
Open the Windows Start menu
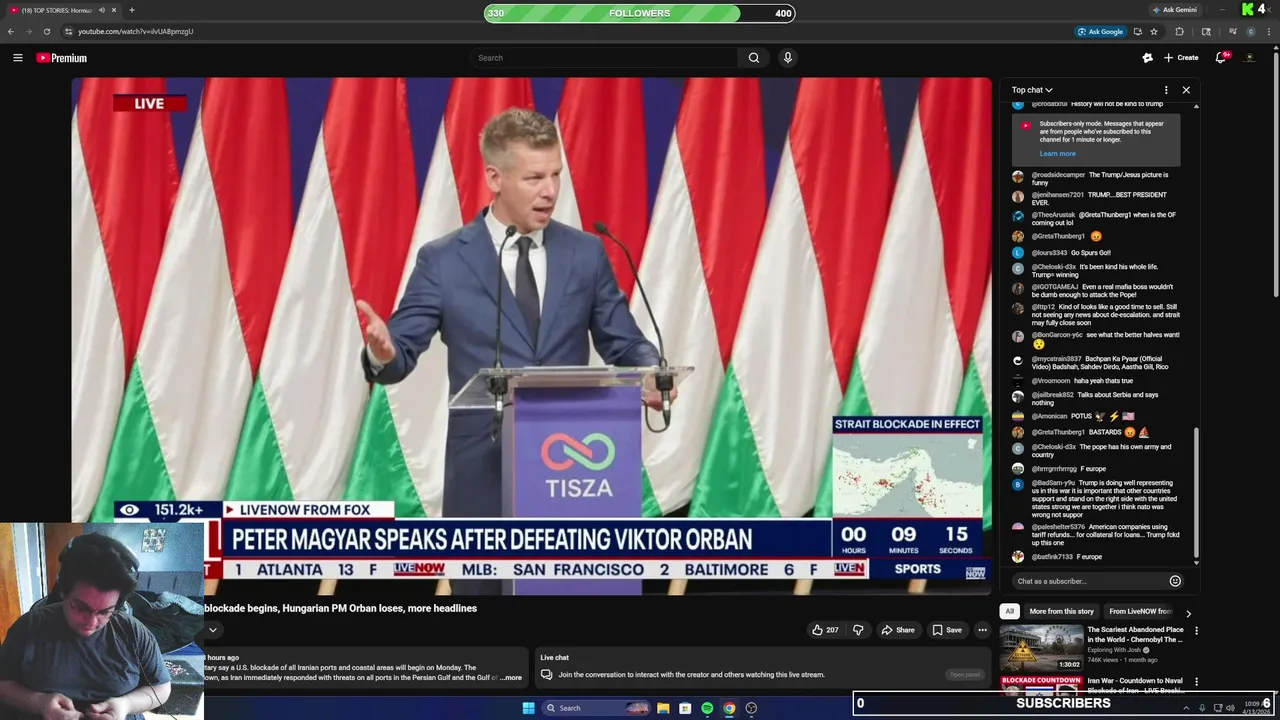(x=528, y=708)
